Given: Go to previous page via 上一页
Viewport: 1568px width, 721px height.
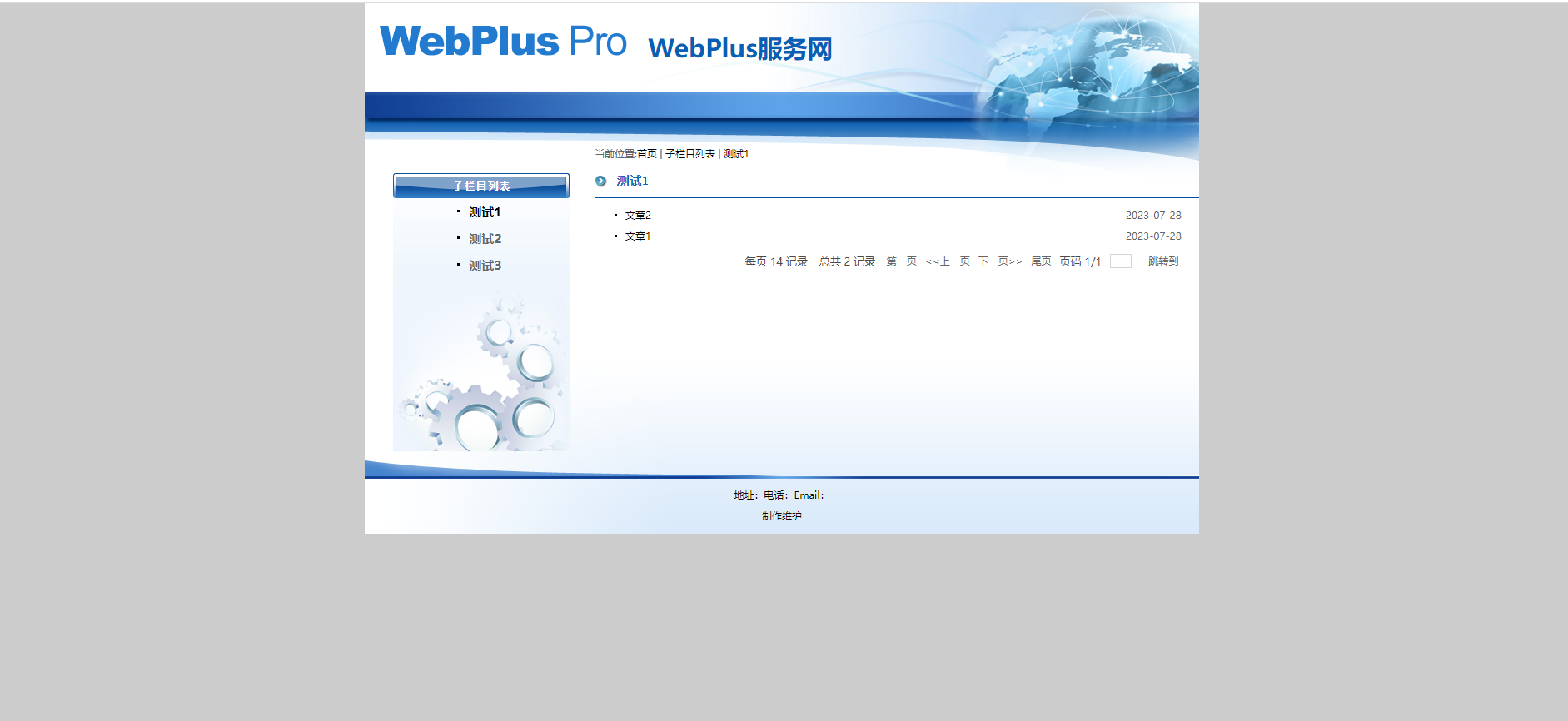Looking at the screenshot, I should [x=948, y=261].
